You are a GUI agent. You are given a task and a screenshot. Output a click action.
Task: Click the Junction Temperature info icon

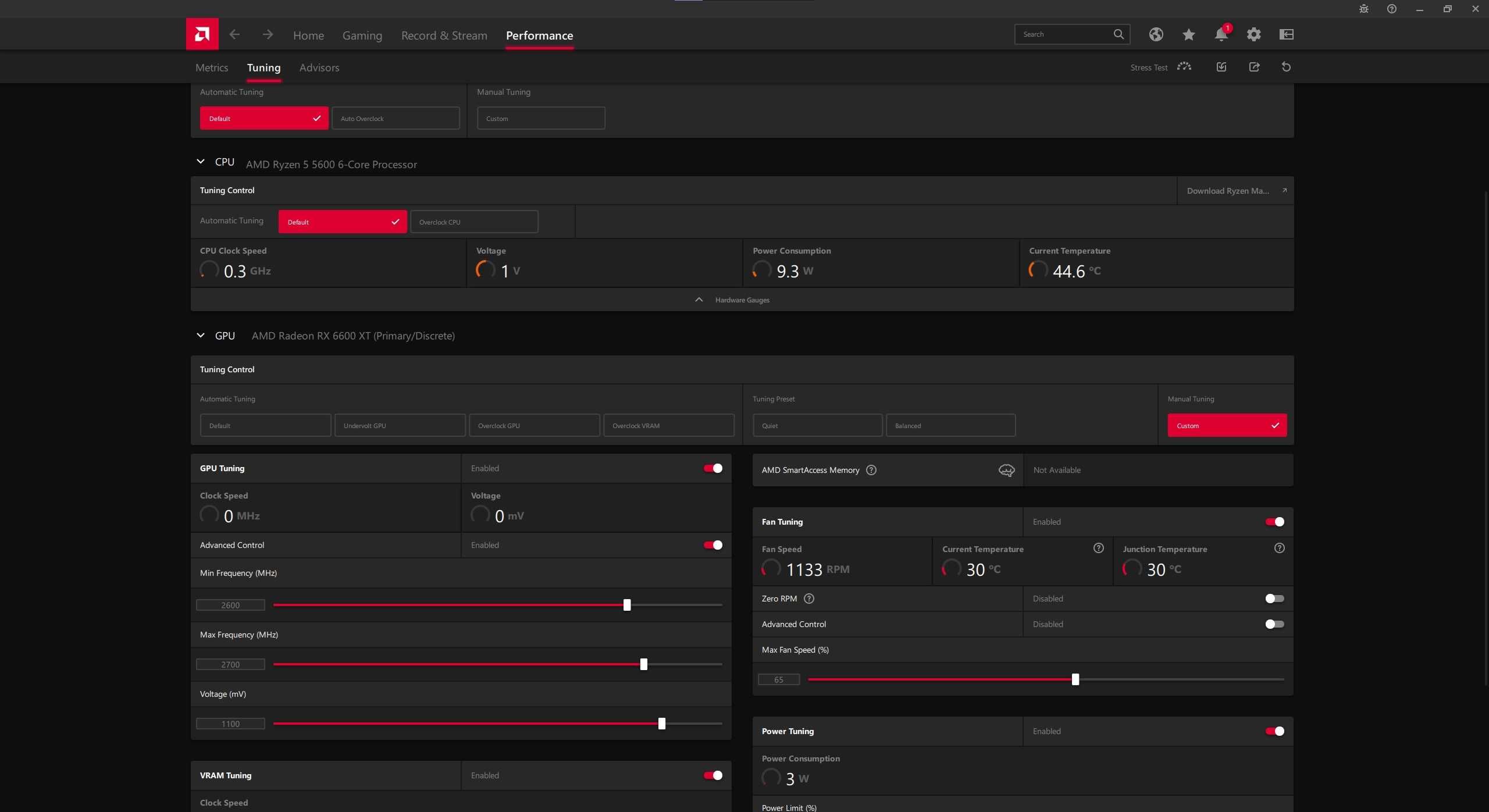coord(1279,549)
